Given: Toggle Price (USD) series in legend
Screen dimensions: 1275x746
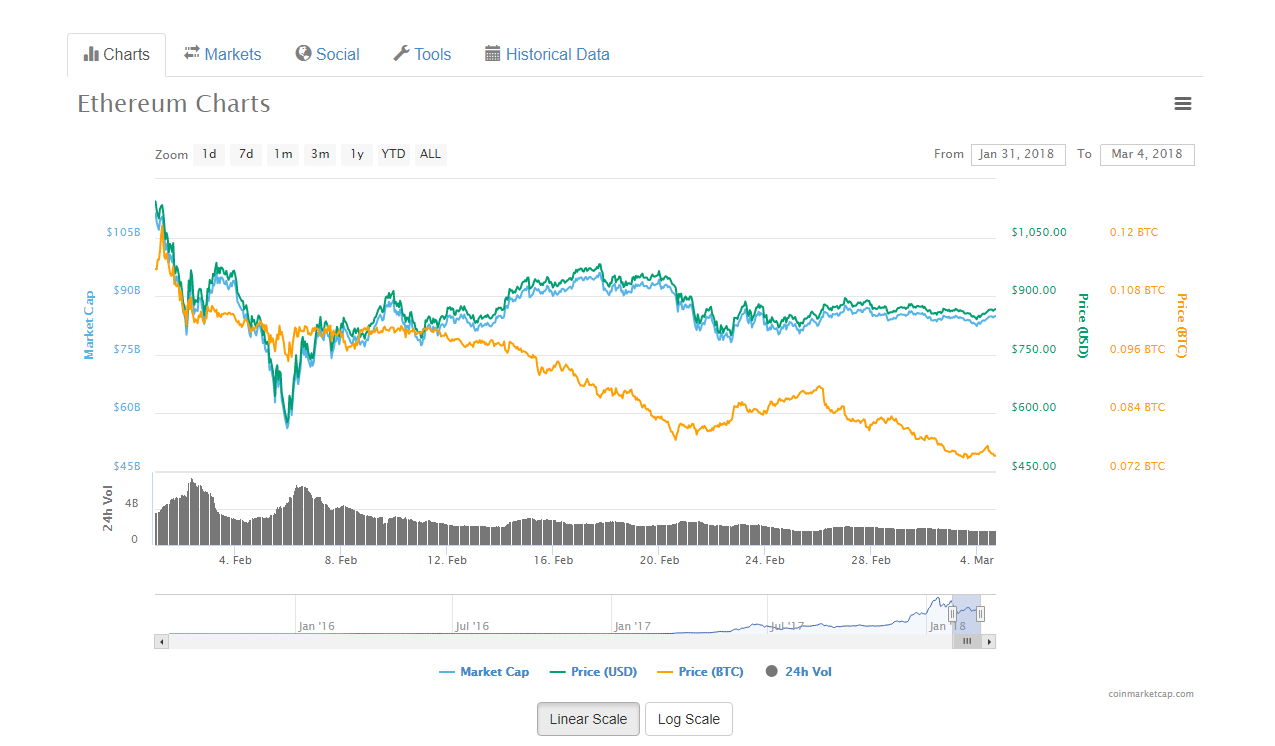Looking at the screenshot, I should tap(593, 672).
